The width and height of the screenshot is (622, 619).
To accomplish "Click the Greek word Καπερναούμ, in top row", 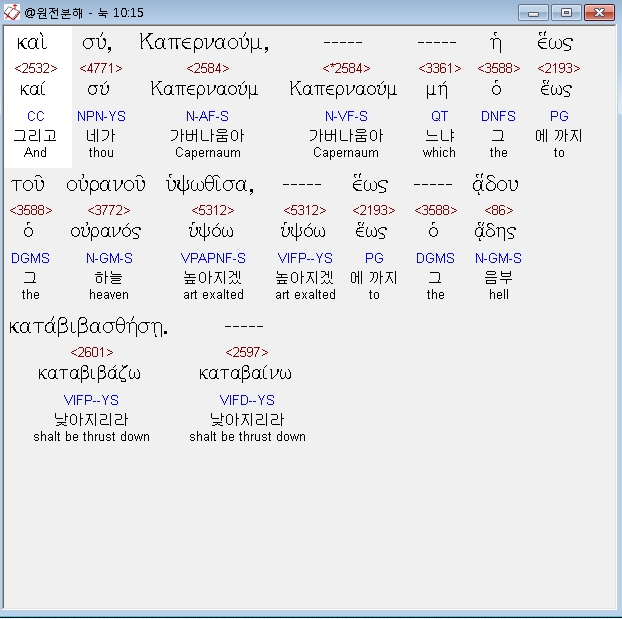I will click(x=204, y=42).
